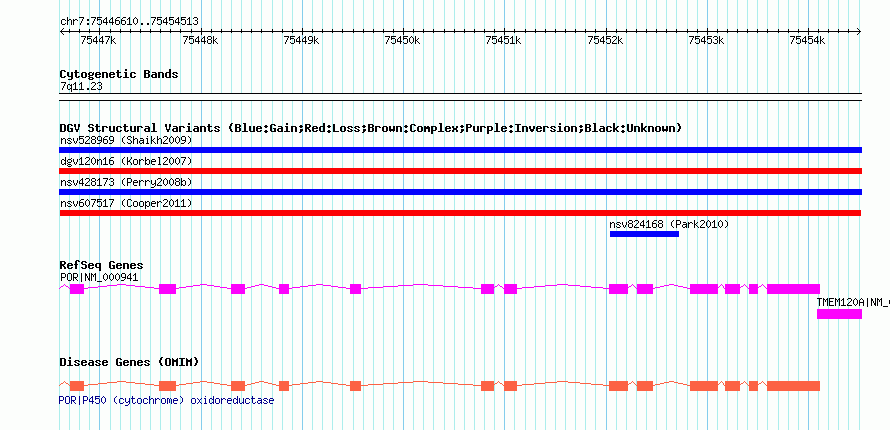Open the nsv528969 (Shaikh2009) variant label
890x430 pixels.
point(126,140)
